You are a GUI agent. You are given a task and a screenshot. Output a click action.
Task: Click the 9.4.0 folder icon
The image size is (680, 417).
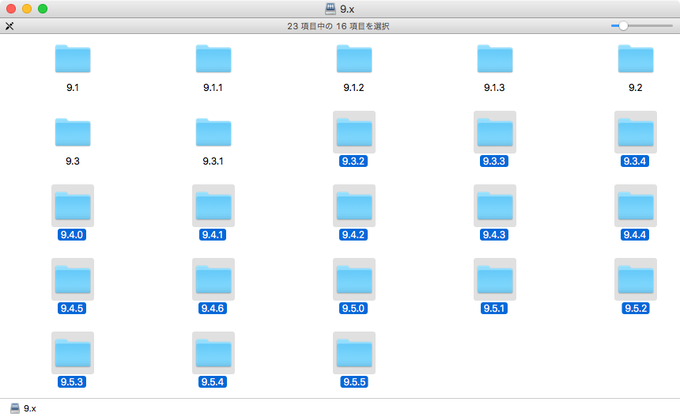(72, 206)
